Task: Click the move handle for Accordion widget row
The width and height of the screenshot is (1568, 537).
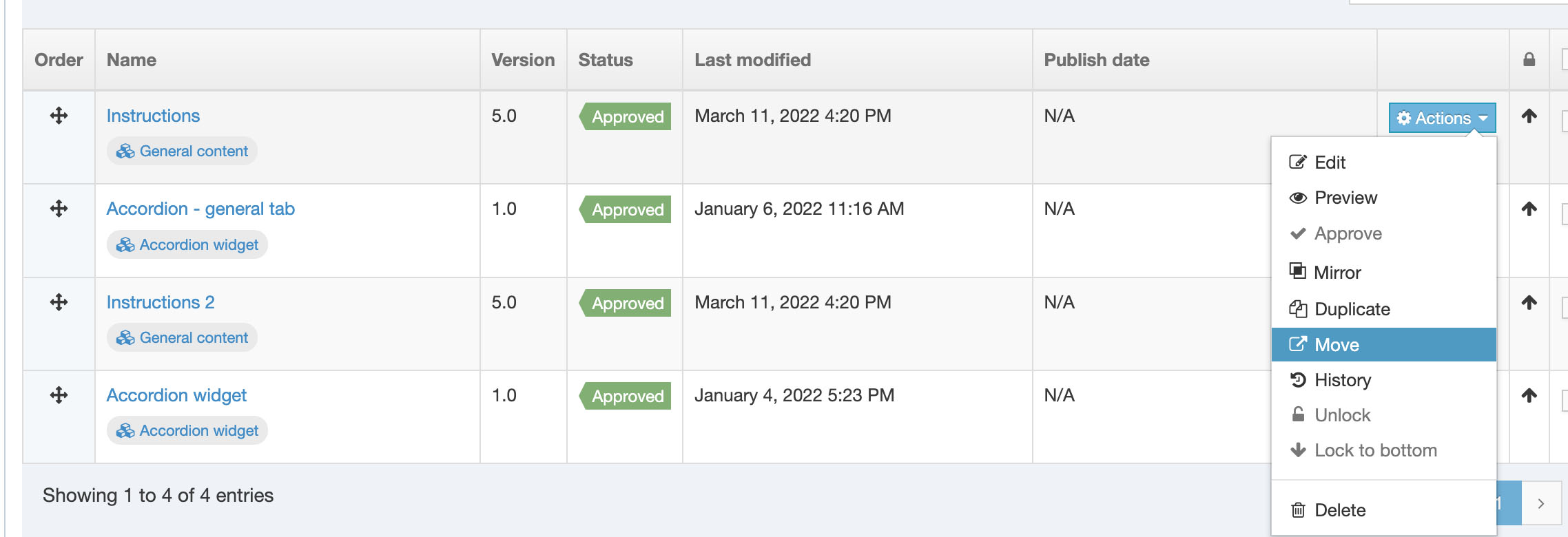Action: click(x=59, y=395)
